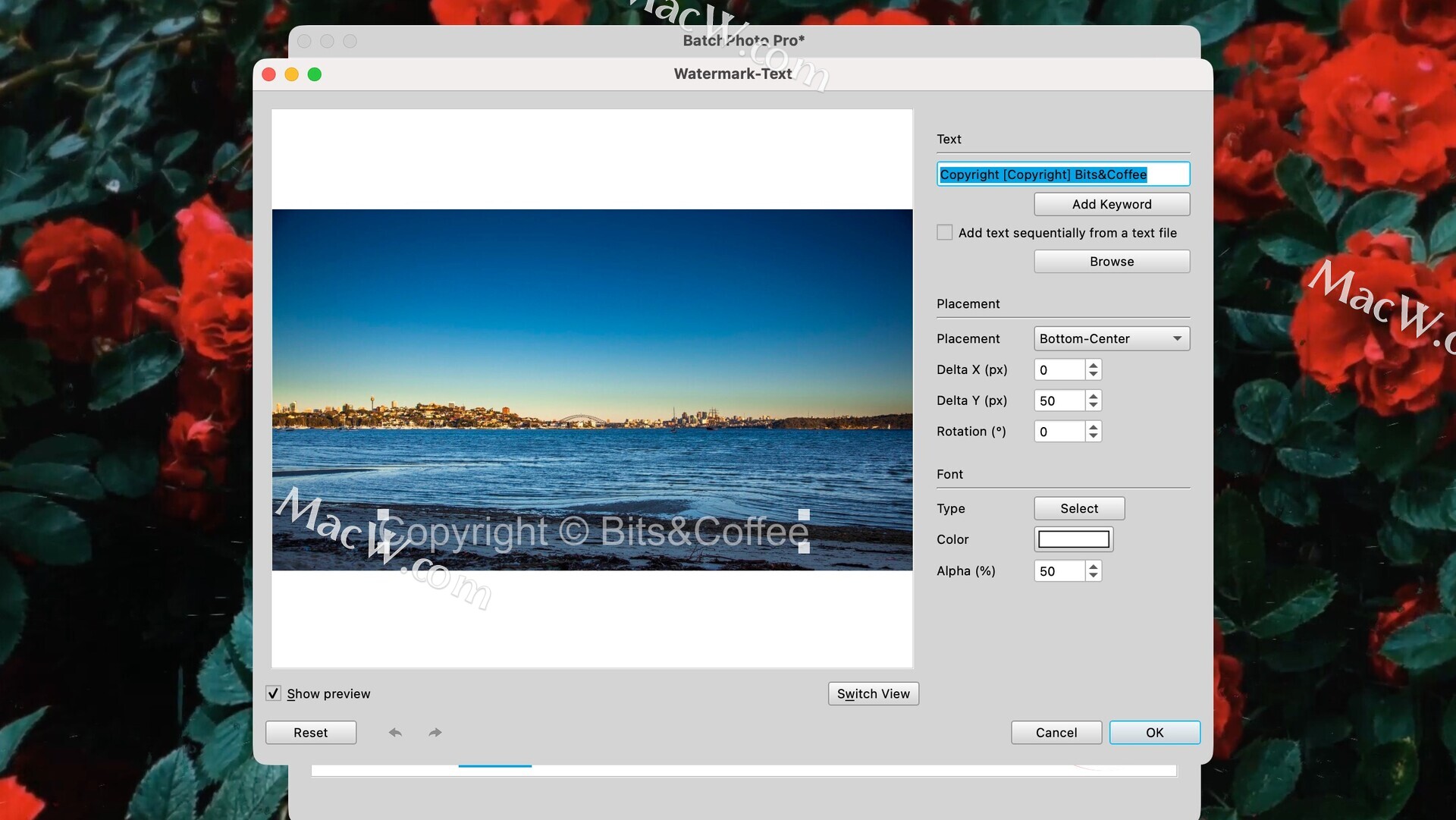Image resolution: width=1456 pixels, height=820 pixels.
Task: Enable Add text sequentially from text file
Action: (944, 233)
